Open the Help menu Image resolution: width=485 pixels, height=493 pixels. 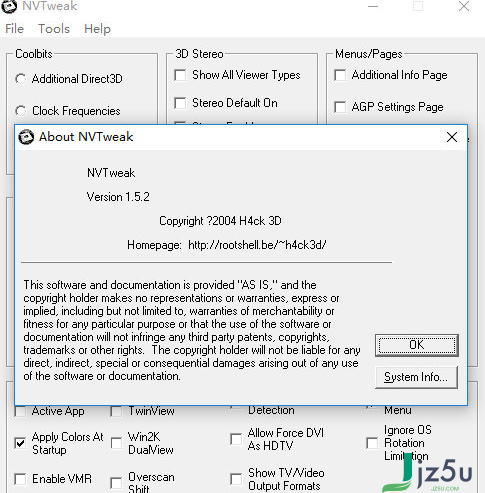click(97, 29)
